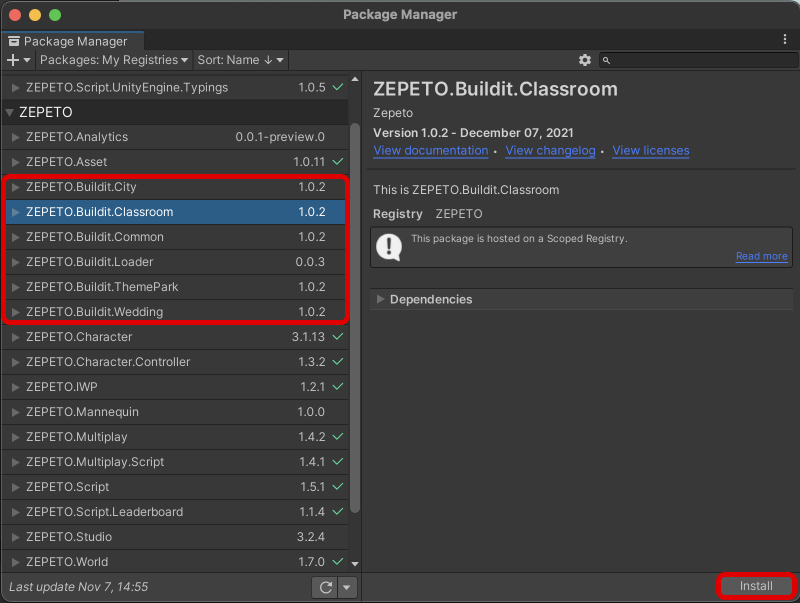Screen dimensions: 800x603
Task: Click the Package Manager tab icon
Action: [14, 41]
